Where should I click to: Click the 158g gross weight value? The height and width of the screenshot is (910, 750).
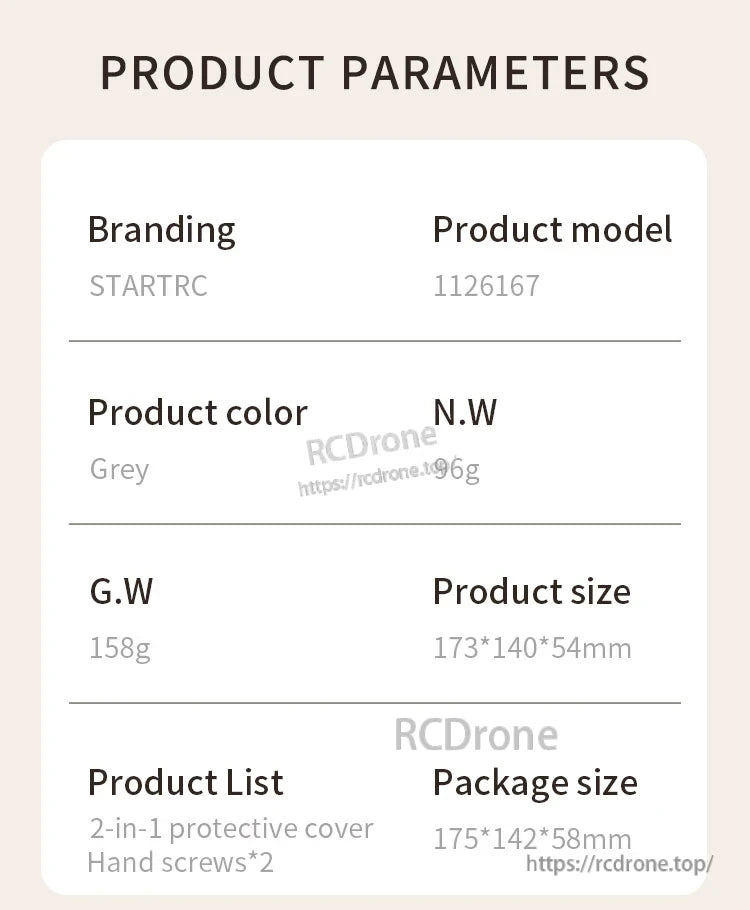click(x=120, y=648)
